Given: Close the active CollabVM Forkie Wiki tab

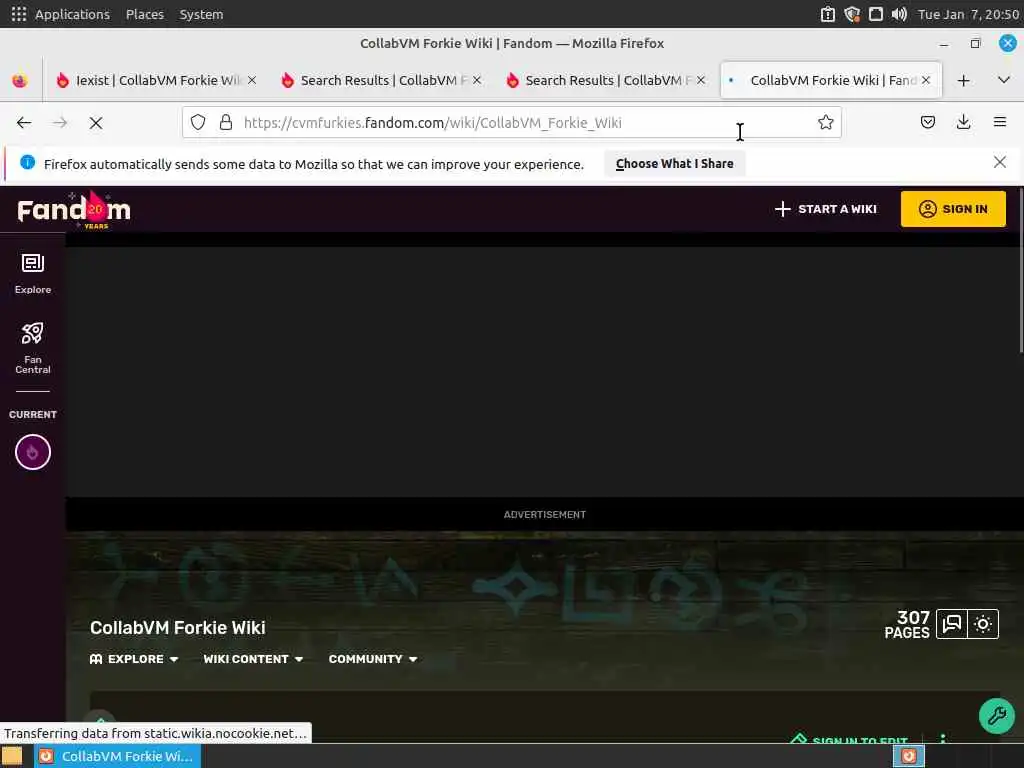Looking at the screenshot, I should (x=925, y=80).
